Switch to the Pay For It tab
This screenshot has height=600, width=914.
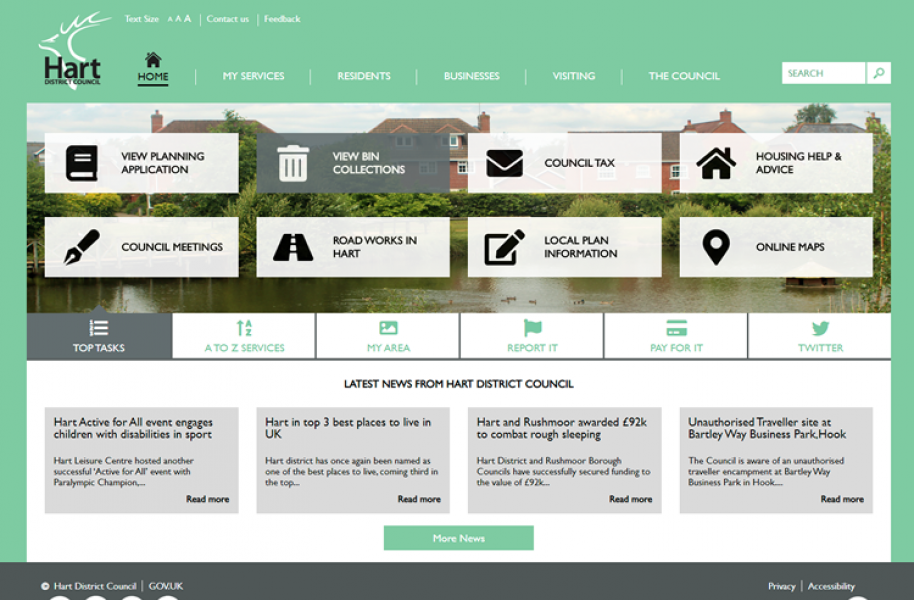pyautogui.click(x=676, y=335)
